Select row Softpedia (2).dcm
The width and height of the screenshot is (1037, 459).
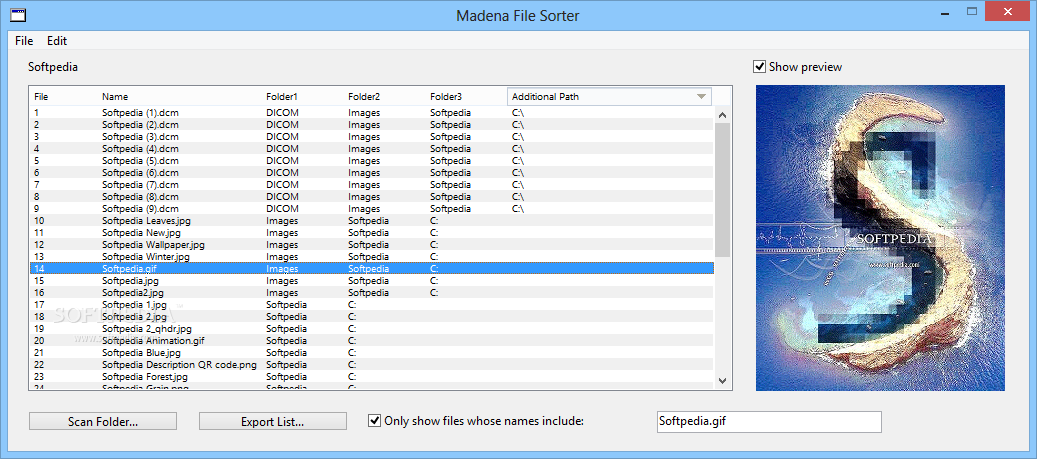(372, 124)
